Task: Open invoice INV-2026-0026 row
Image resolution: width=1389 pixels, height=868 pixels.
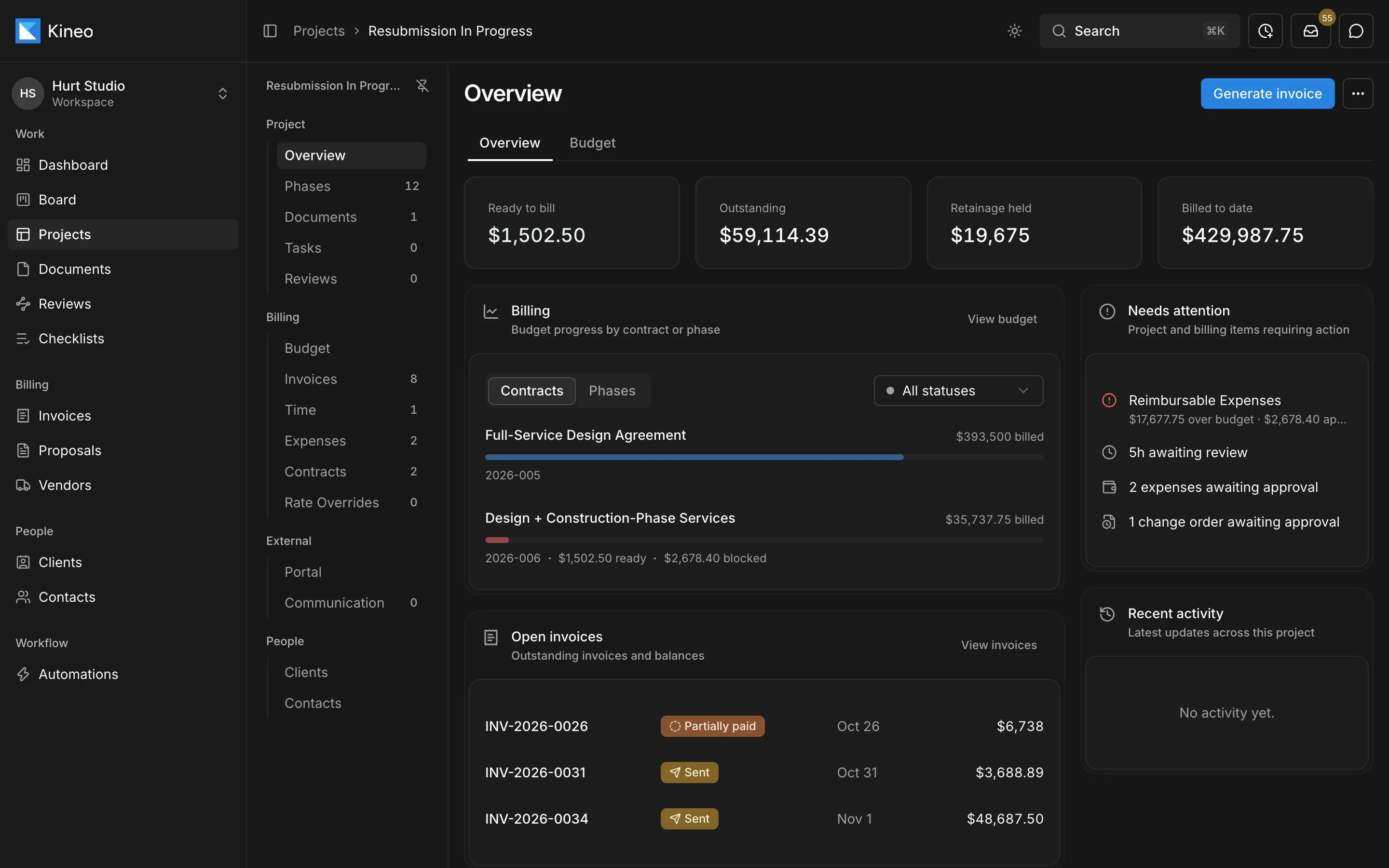Action: (764, 726)
